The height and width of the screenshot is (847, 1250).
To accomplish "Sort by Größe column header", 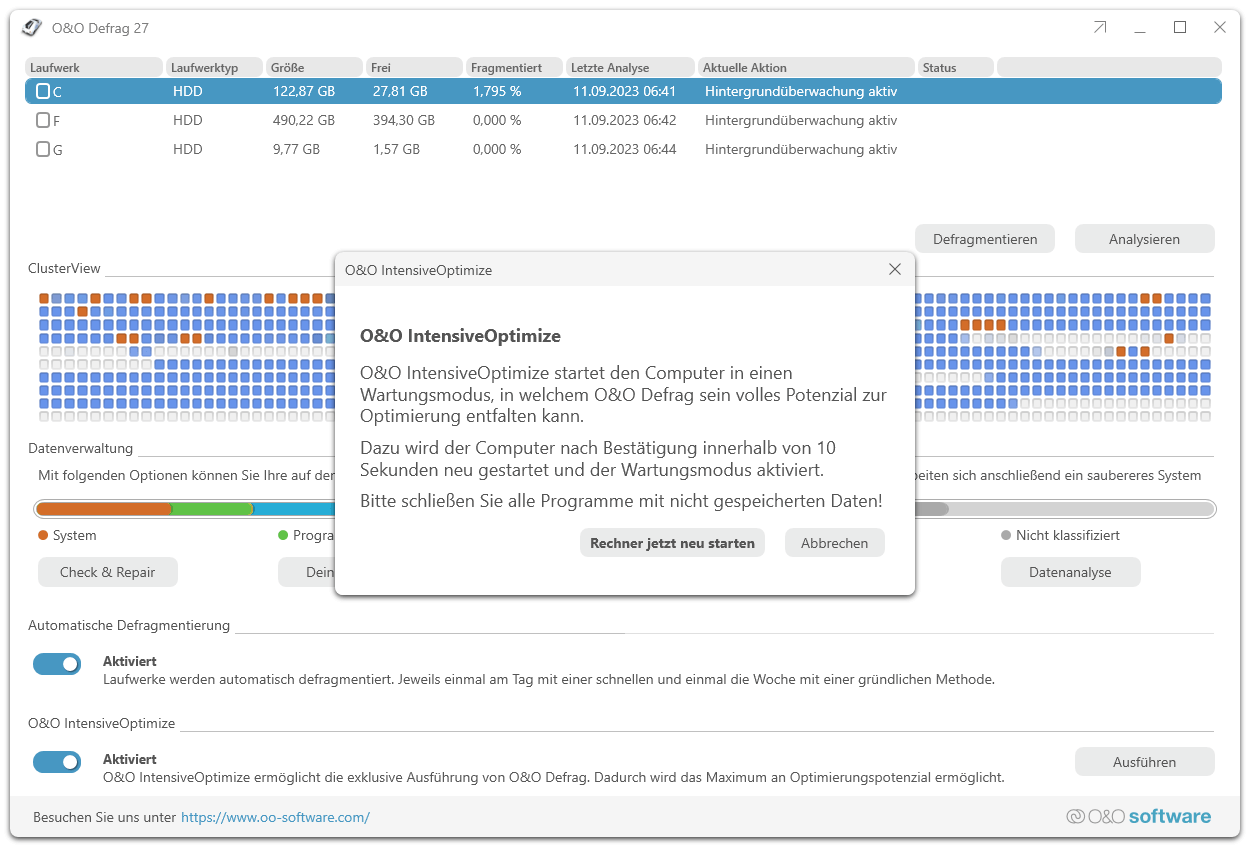I will tap(314, 67).
